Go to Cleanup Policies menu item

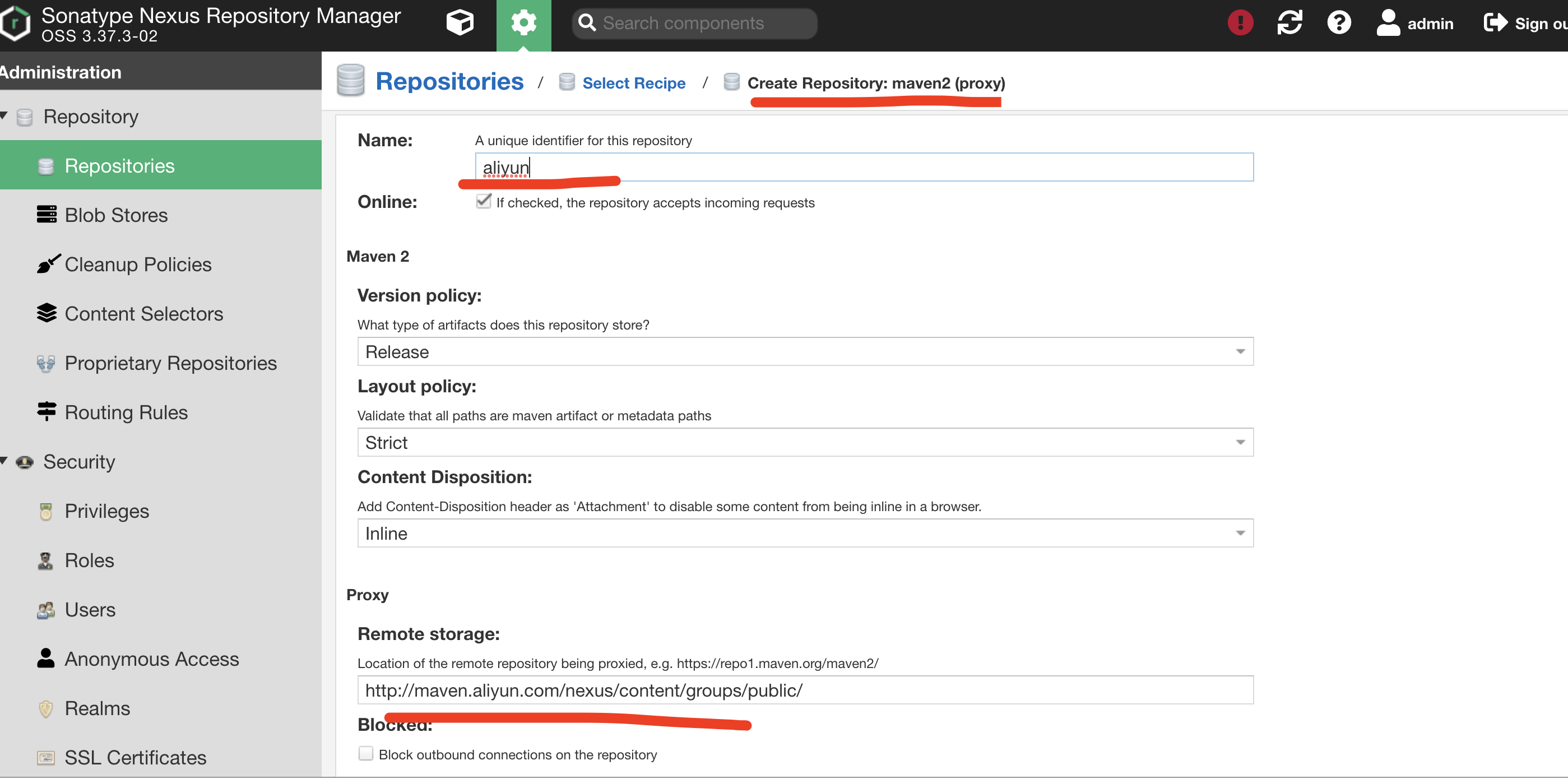tap(137, 264)
